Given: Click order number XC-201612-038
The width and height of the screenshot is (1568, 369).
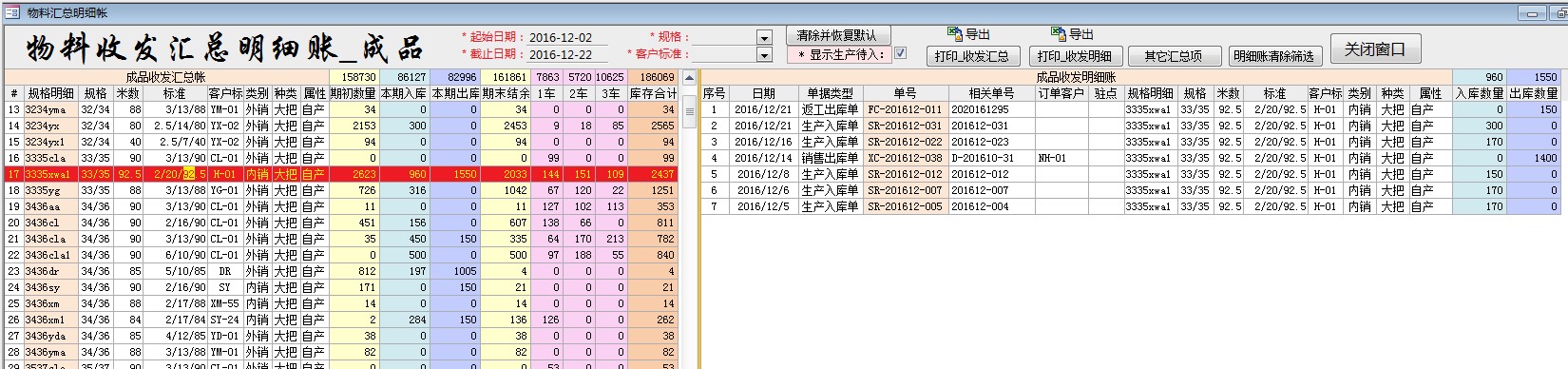Looking at the screenshot, I should [905, 158].
